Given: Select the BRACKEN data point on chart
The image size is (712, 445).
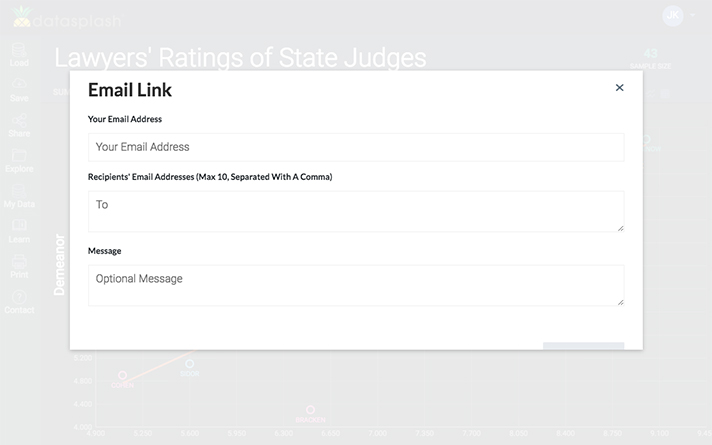Looking at the screenshot, I should coord(311,410).
